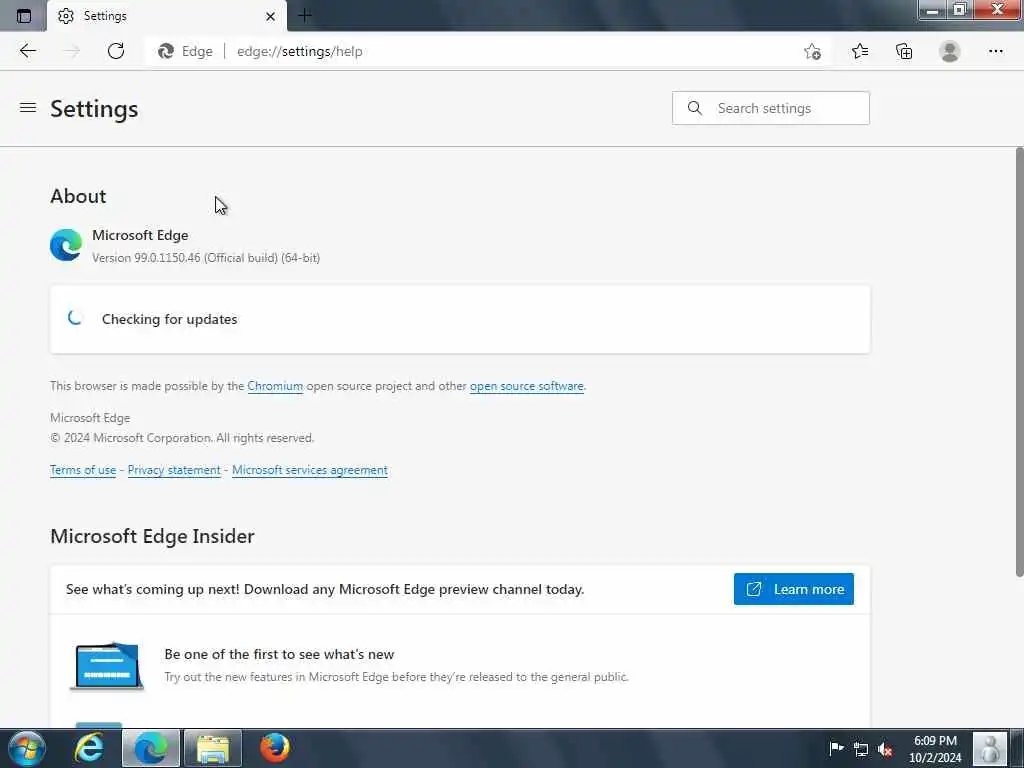The width and height of the screenshot is (1024, 768).
Task: Open the profile avatar icon
Action: tap(950, 51)
